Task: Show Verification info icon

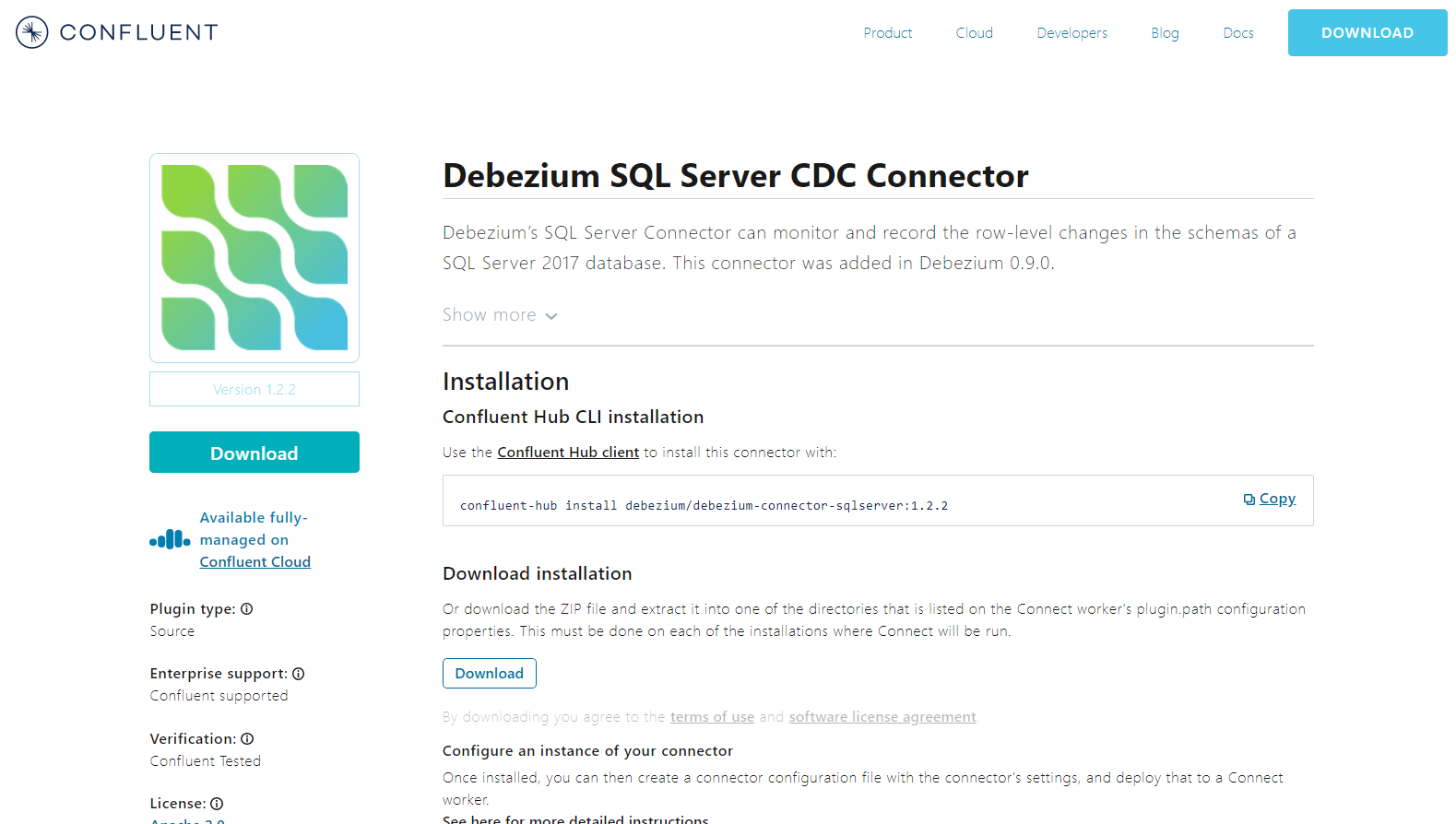Action: [x=247, y=738]
